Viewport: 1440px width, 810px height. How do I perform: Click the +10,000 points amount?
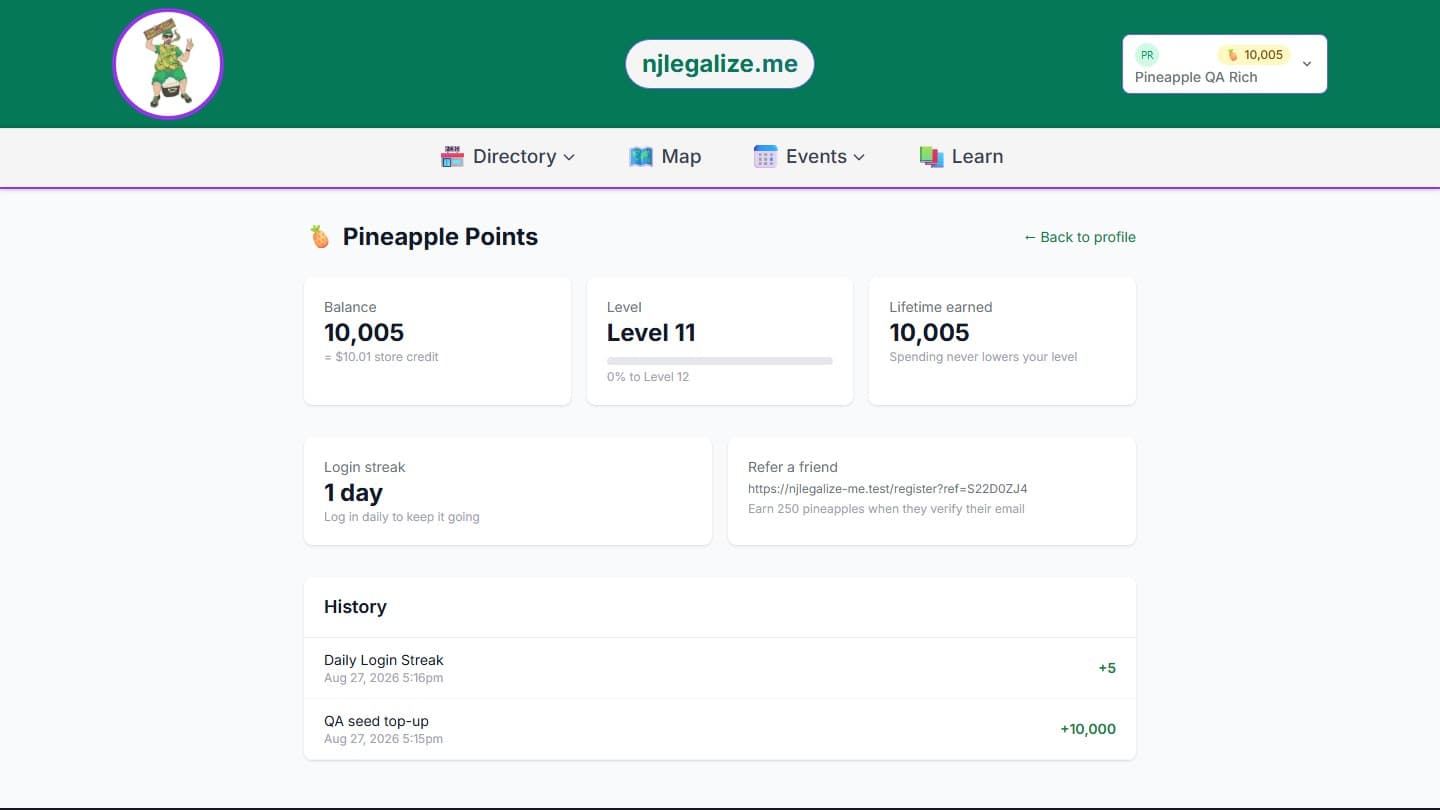point(1088,729)
